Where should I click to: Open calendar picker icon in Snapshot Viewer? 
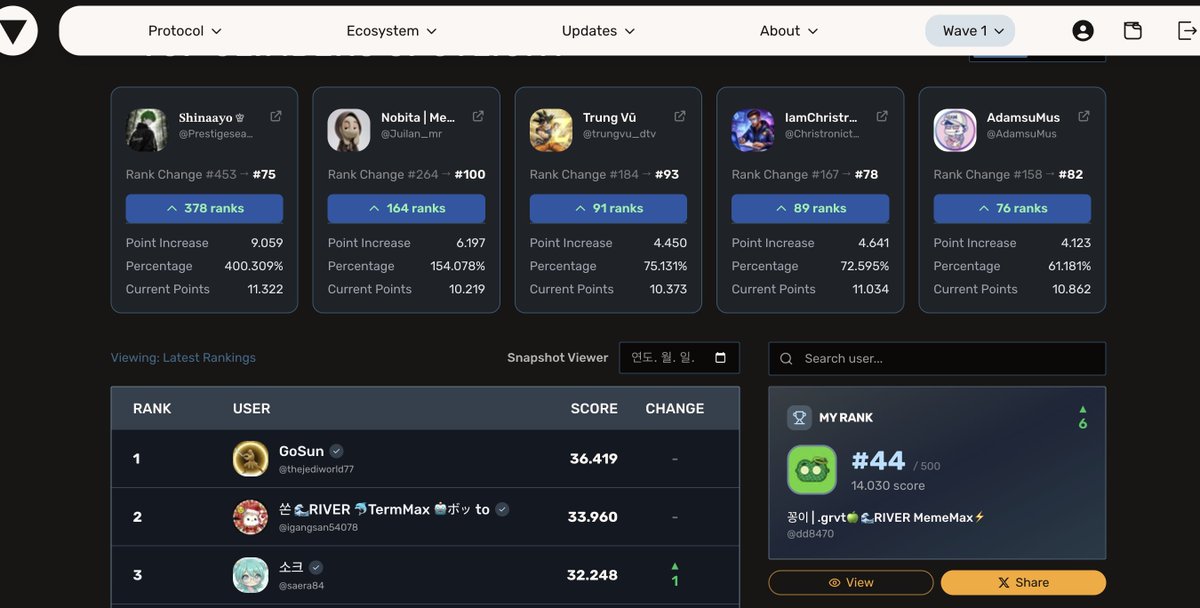[720, 358]
